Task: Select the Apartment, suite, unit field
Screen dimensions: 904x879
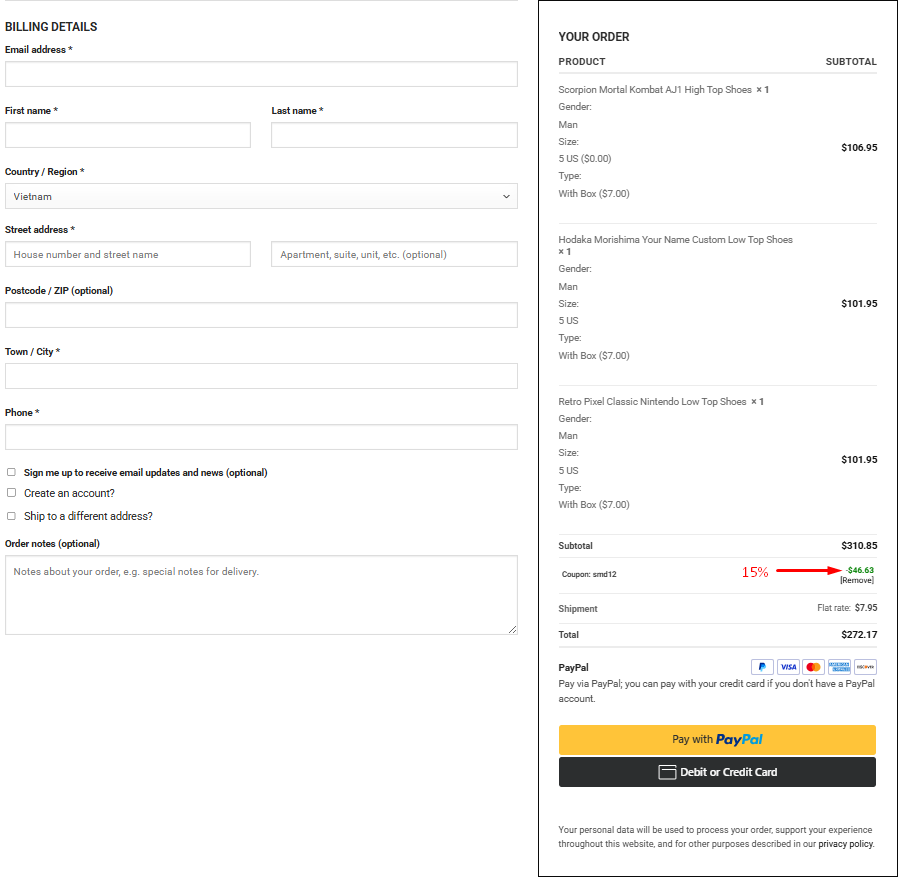Action: (394, 254)
